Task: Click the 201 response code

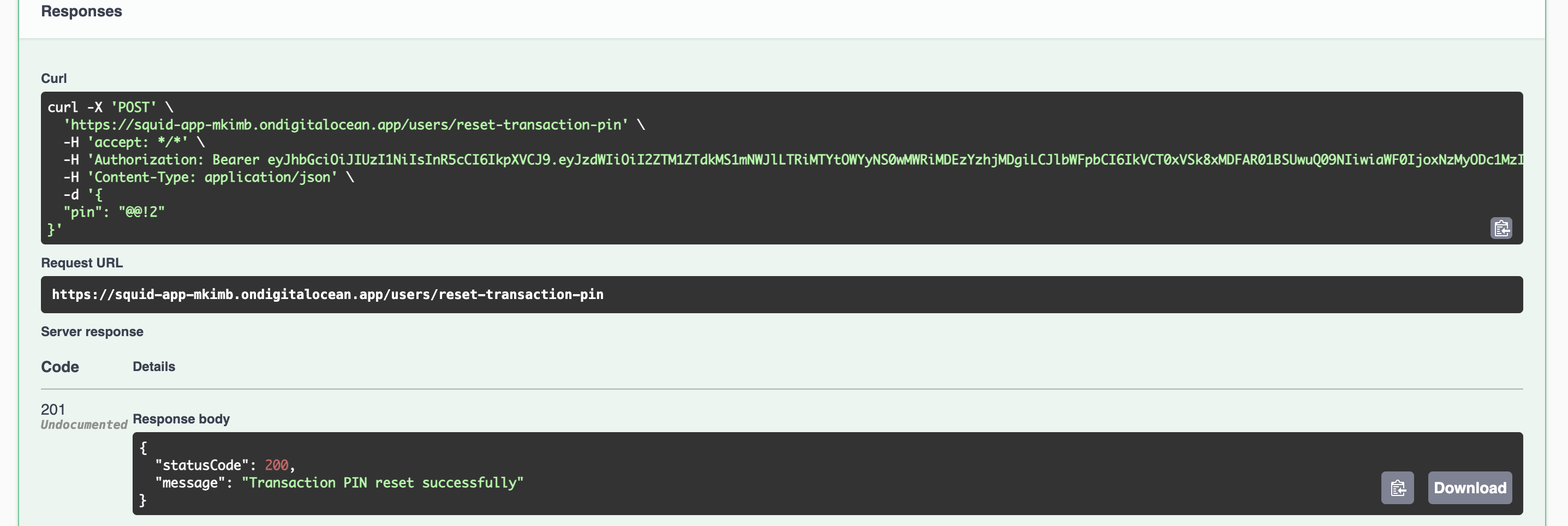Action: [53, 409]
